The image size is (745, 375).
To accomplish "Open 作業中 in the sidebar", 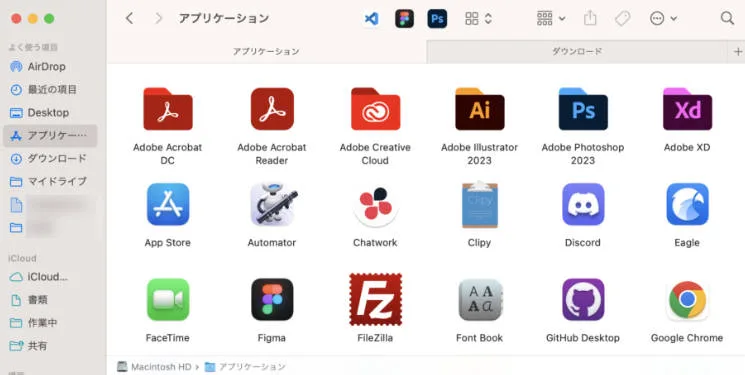I will 50,323.
